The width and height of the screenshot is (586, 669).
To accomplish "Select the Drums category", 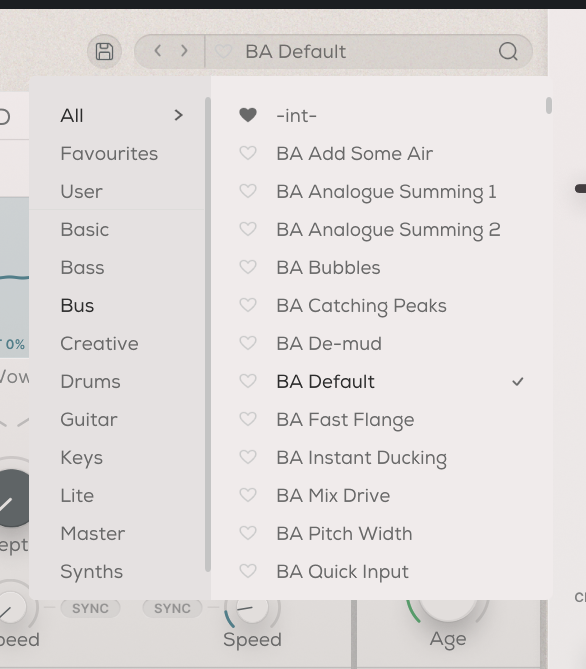I will coord(90,381).
